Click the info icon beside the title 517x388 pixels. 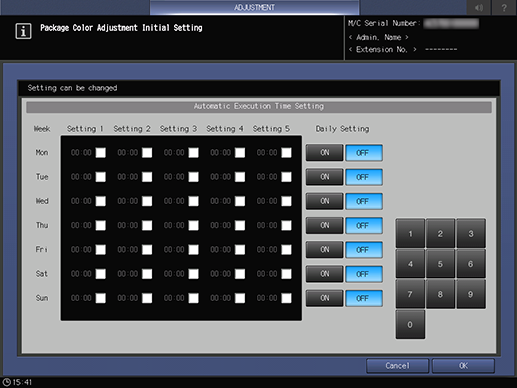[23, 31]
